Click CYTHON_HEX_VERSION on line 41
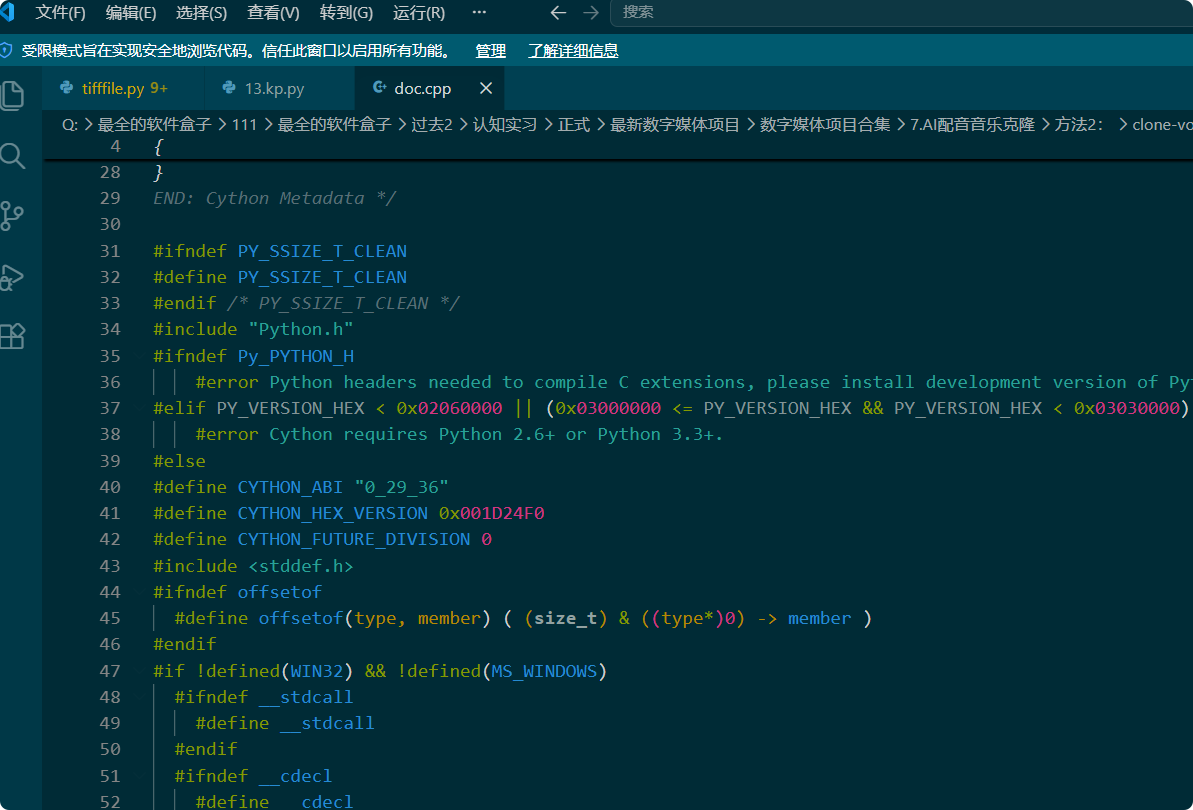The image size is (1193, 810). point(332,513)
